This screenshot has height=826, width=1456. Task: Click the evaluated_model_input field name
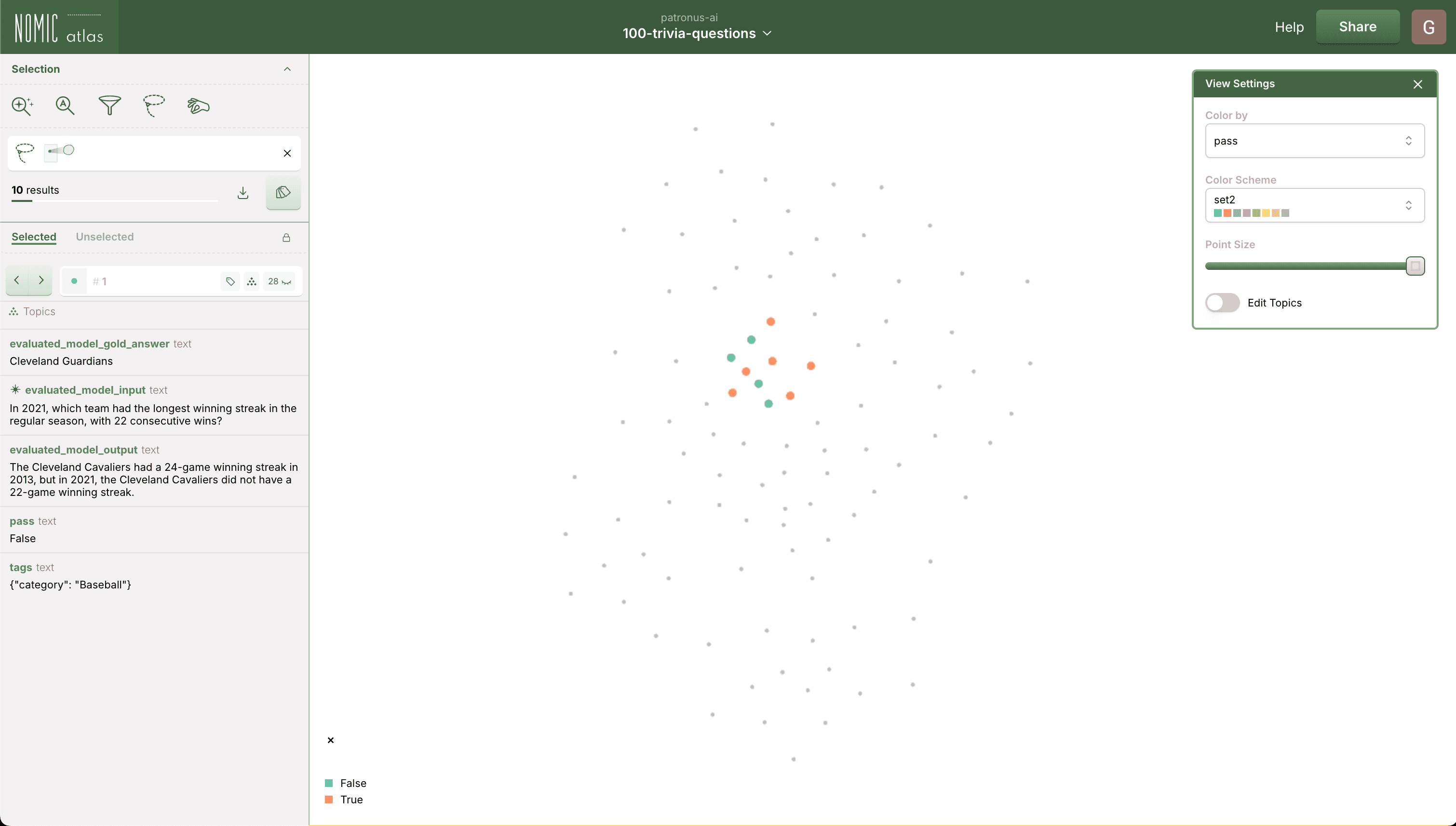pos(85,390)
